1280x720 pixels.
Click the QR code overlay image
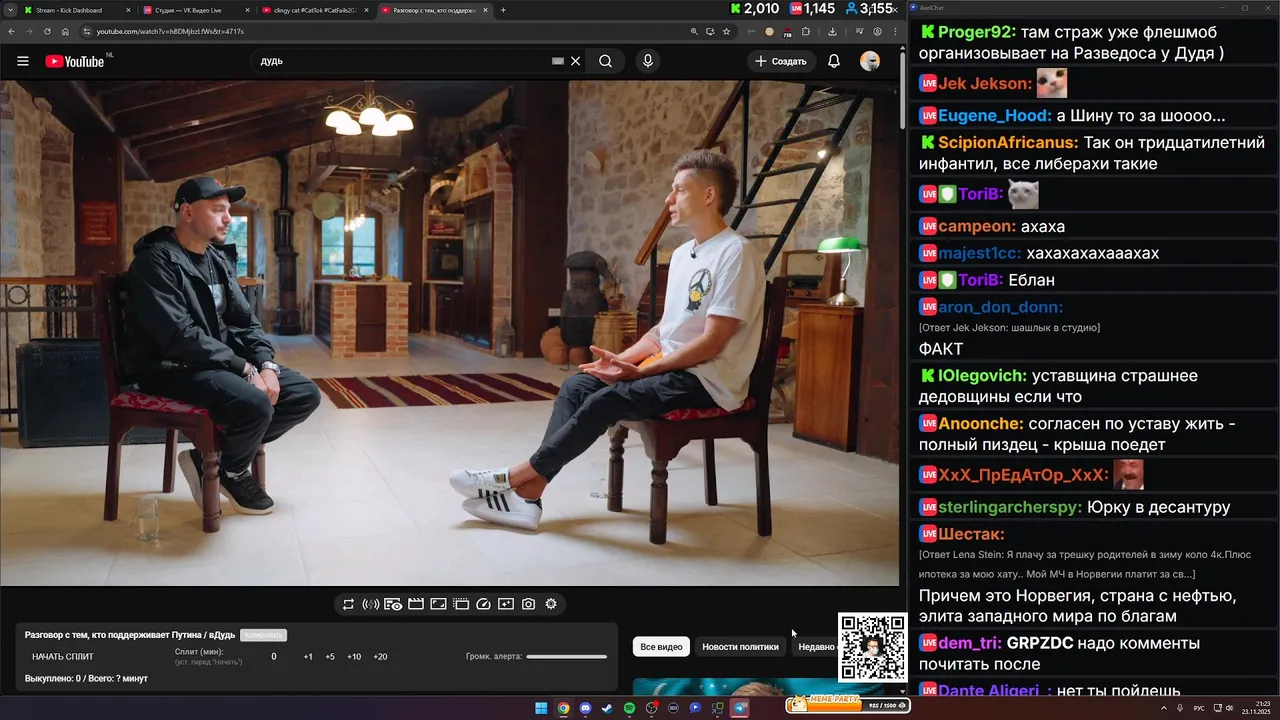(x=872, y=647)
